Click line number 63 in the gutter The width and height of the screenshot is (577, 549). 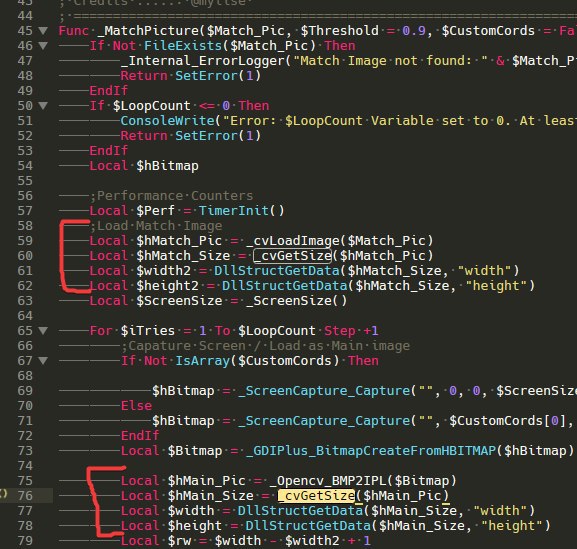coord(25,301)
